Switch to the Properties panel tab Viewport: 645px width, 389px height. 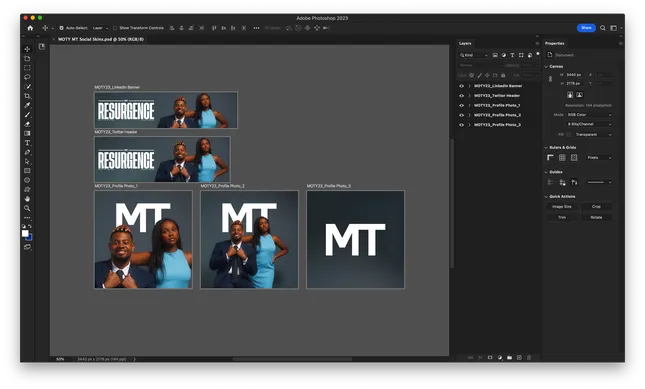555,43
